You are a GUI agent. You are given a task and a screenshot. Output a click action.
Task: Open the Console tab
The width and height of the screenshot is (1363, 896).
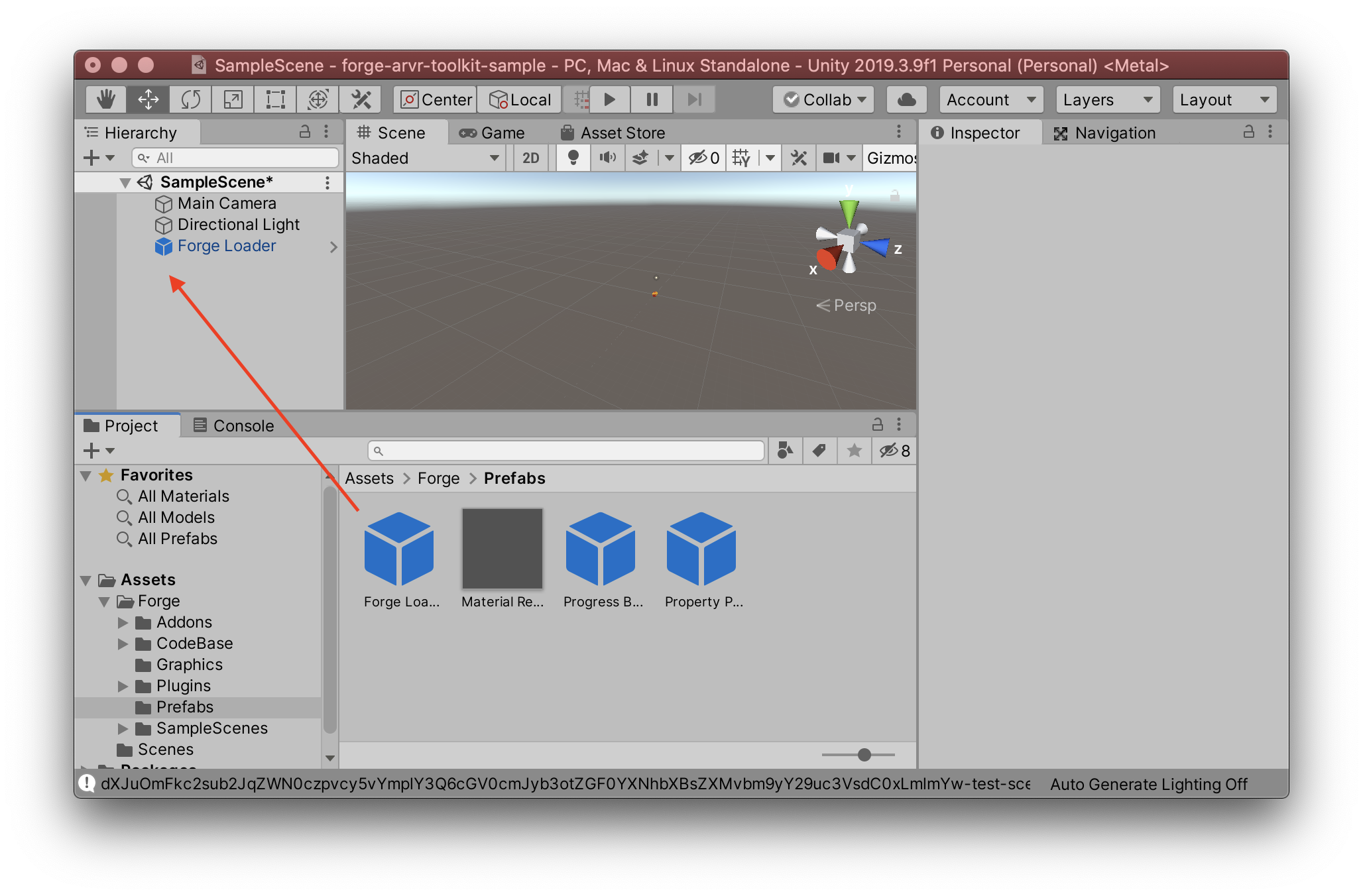(x=233, y=425)
